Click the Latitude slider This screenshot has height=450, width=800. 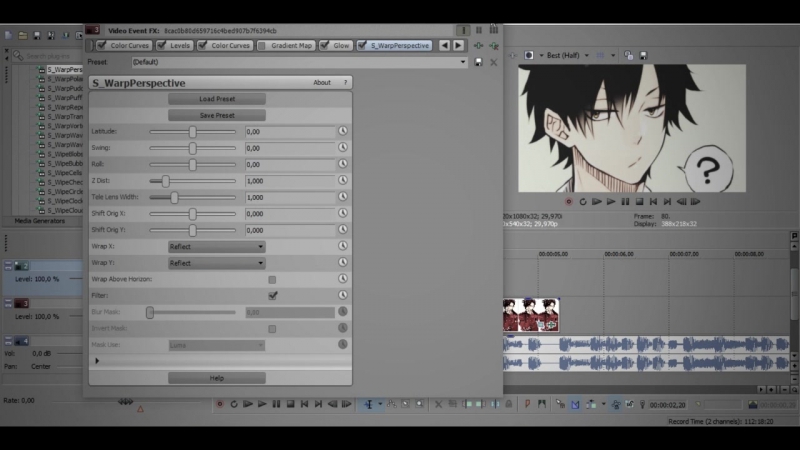[x=192, y=132]
